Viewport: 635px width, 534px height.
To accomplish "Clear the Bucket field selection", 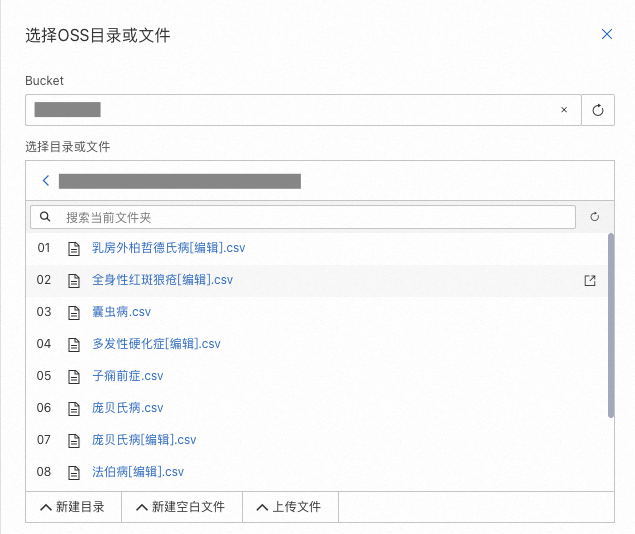I will (x=564, y=110).
